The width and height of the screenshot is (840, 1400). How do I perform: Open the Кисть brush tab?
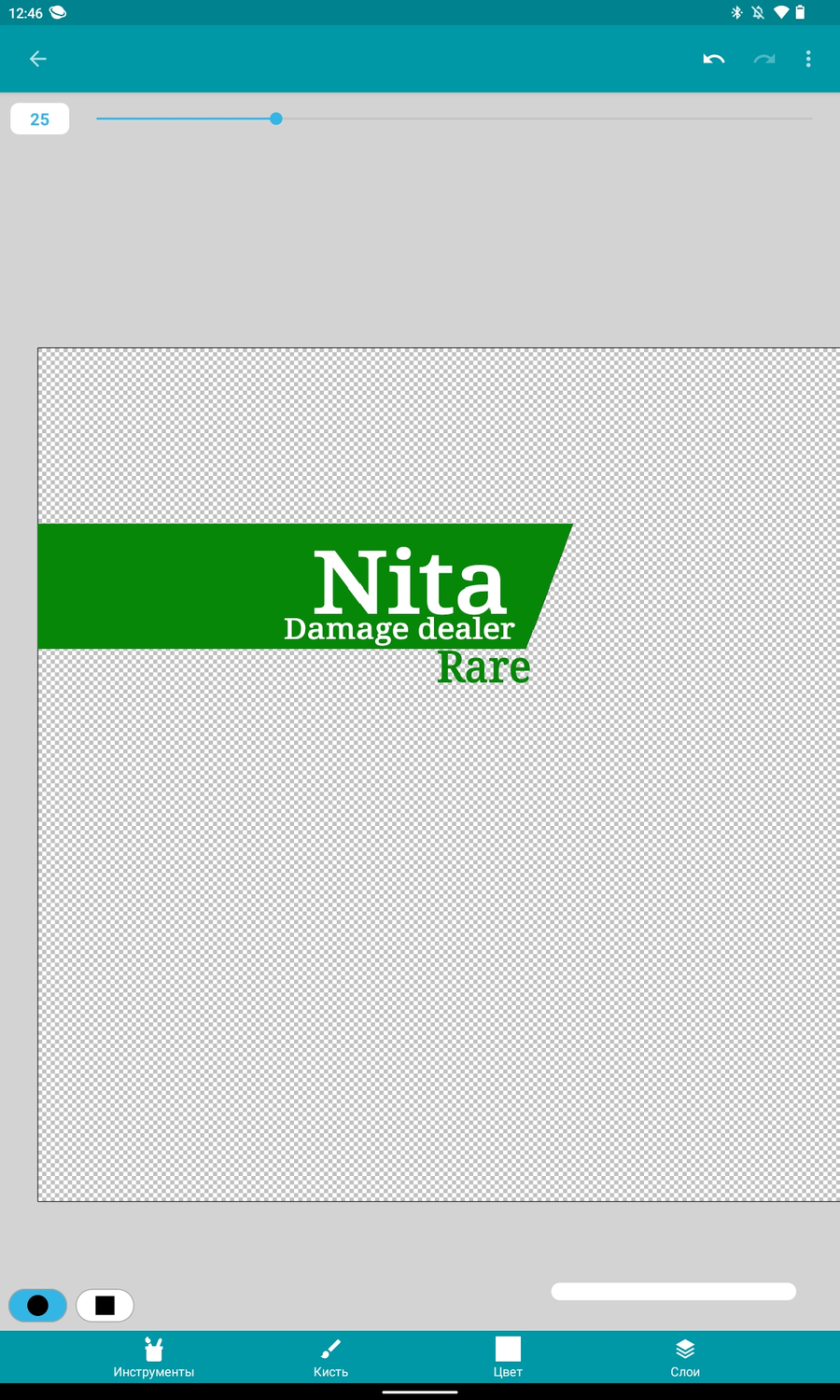click(330, 1357)
